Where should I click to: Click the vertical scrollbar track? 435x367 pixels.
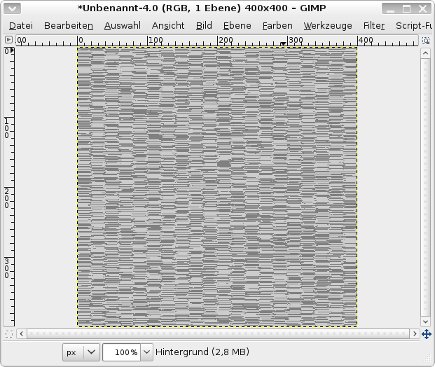pos(425,187)
